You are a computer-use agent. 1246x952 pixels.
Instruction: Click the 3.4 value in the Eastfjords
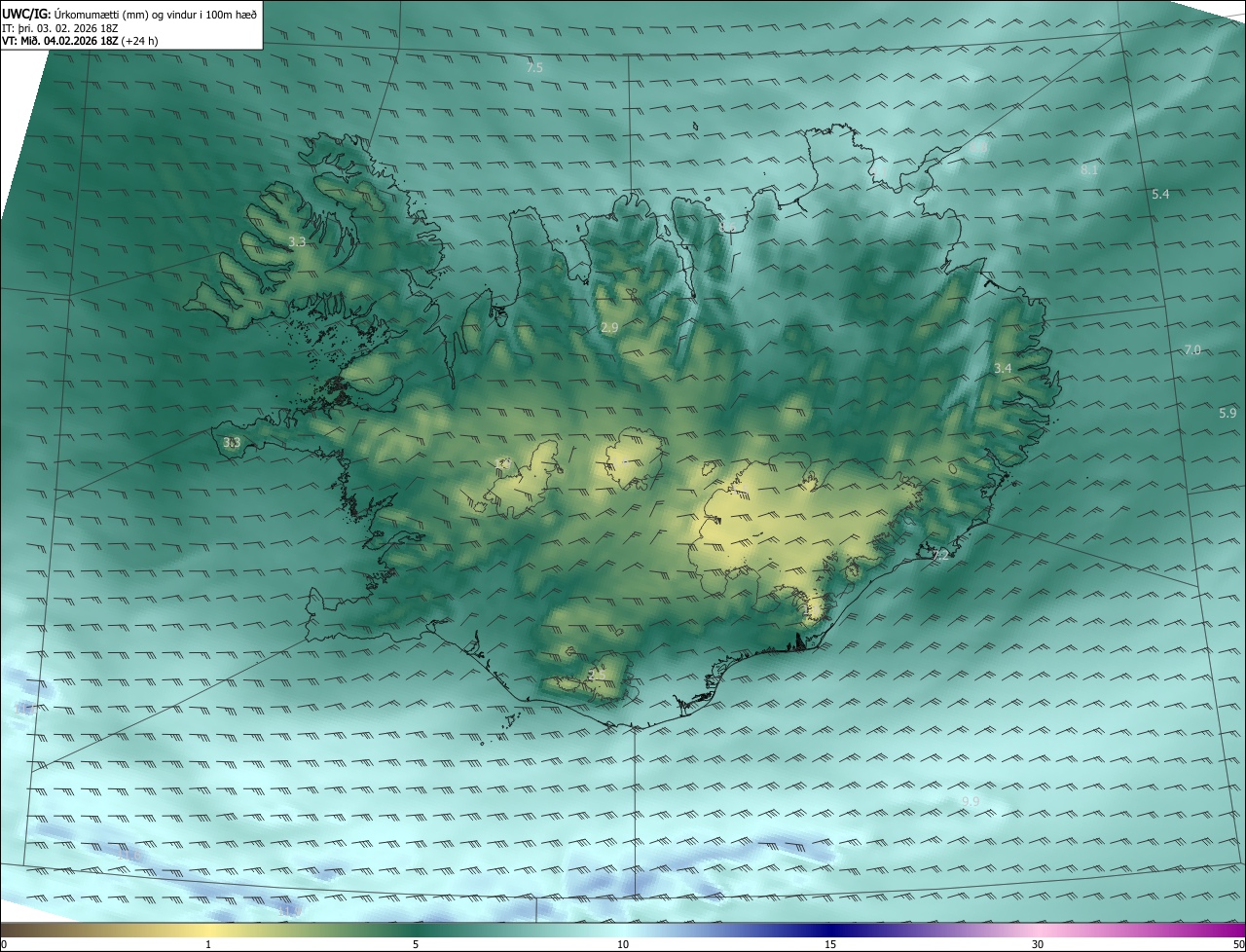pyautogui.click(x=1003, y=368)
